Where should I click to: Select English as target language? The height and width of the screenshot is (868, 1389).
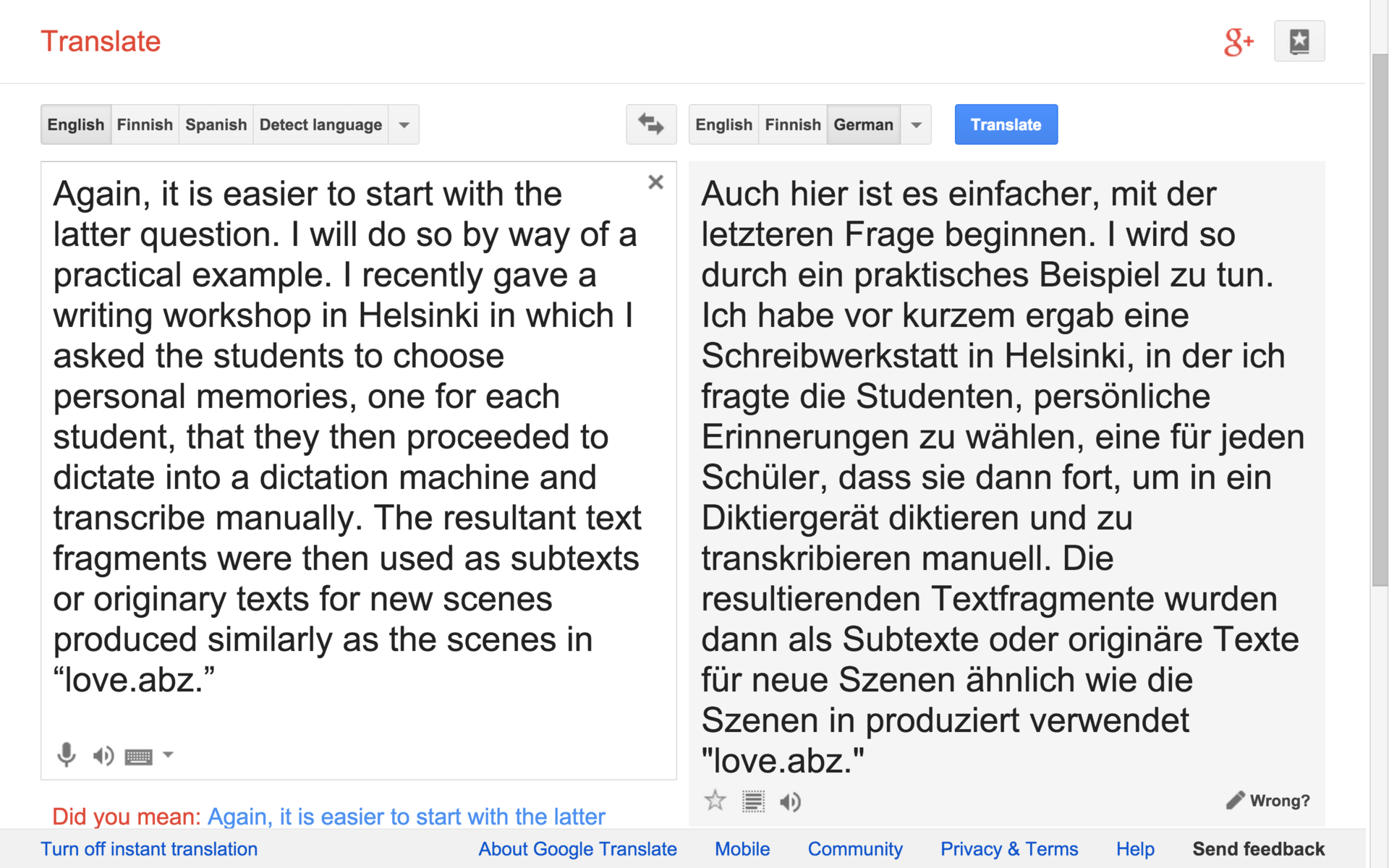click(x=723, y=124)
